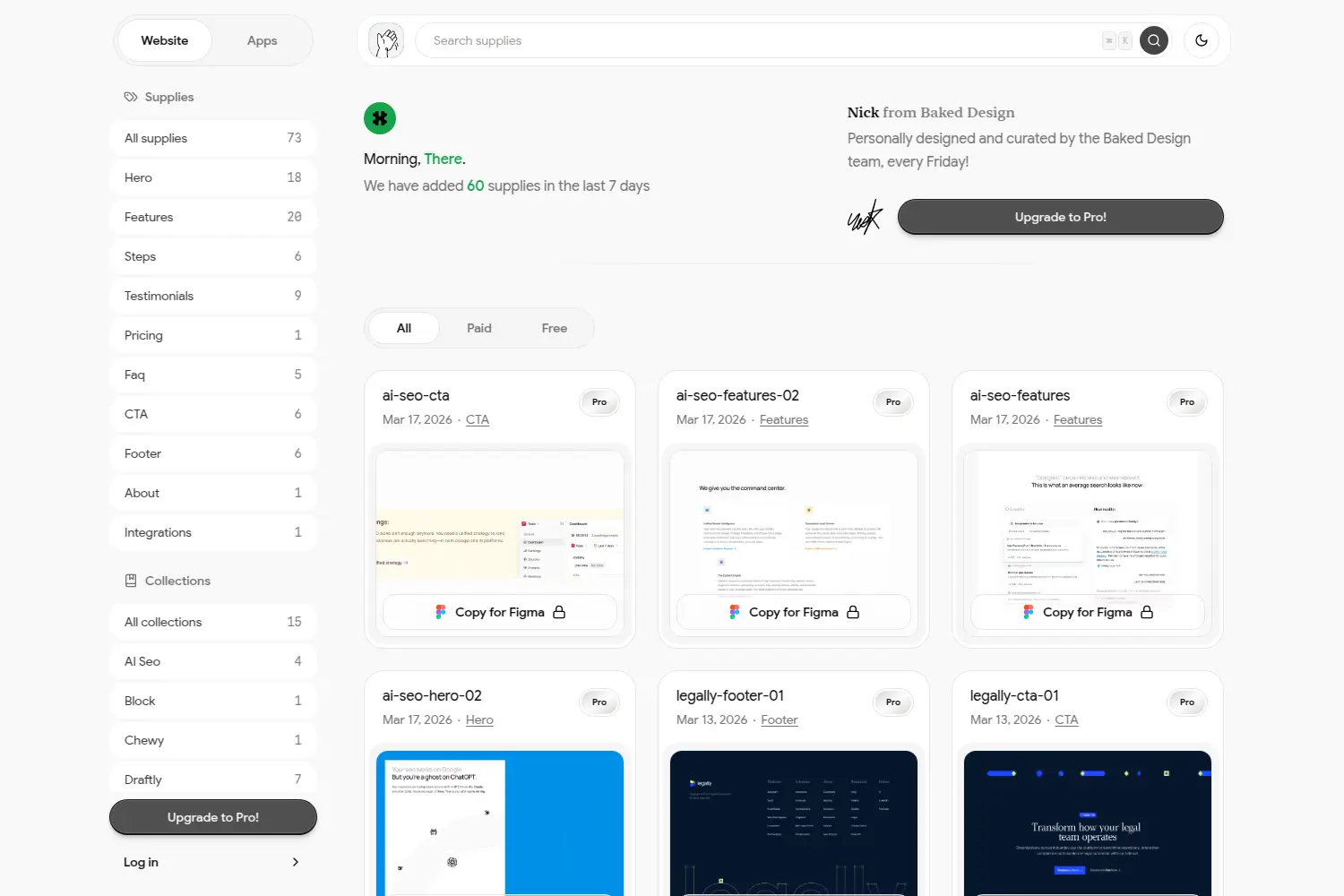
Task: Open All supplies category
Action: click(x=213, y=138)
